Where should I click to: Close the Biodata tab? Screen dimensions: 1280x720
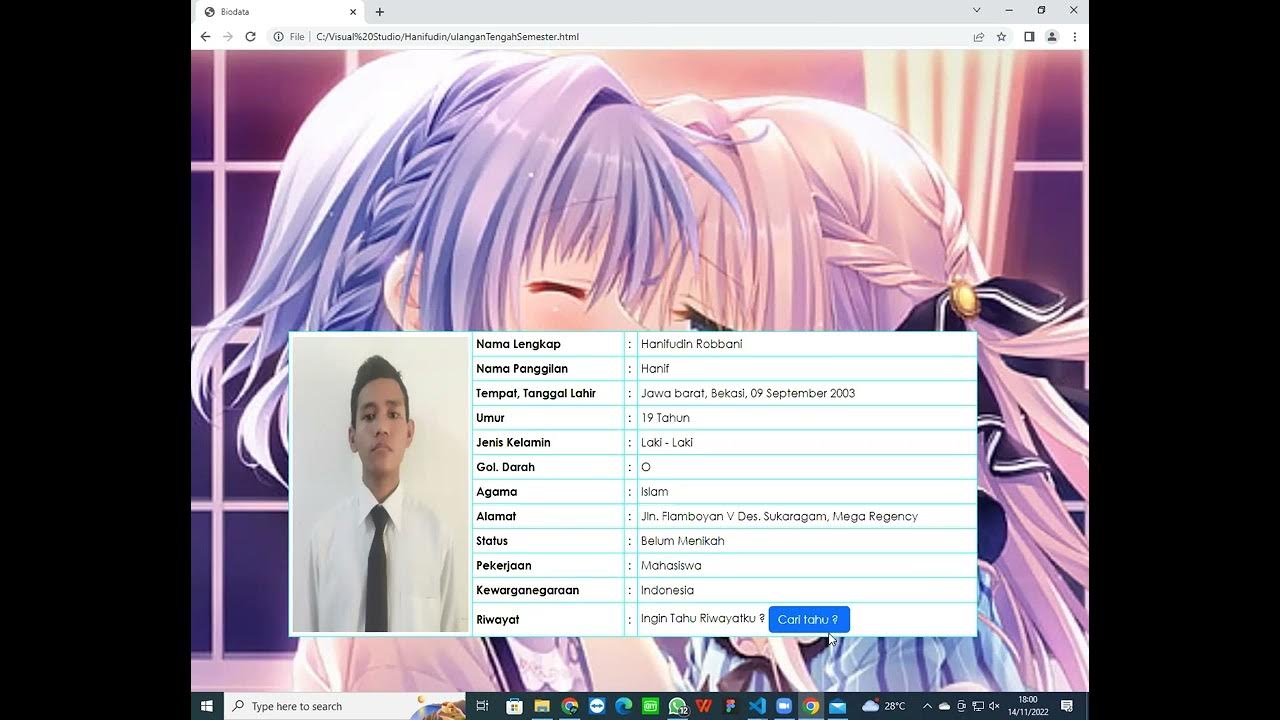click(x=353, y=12)
